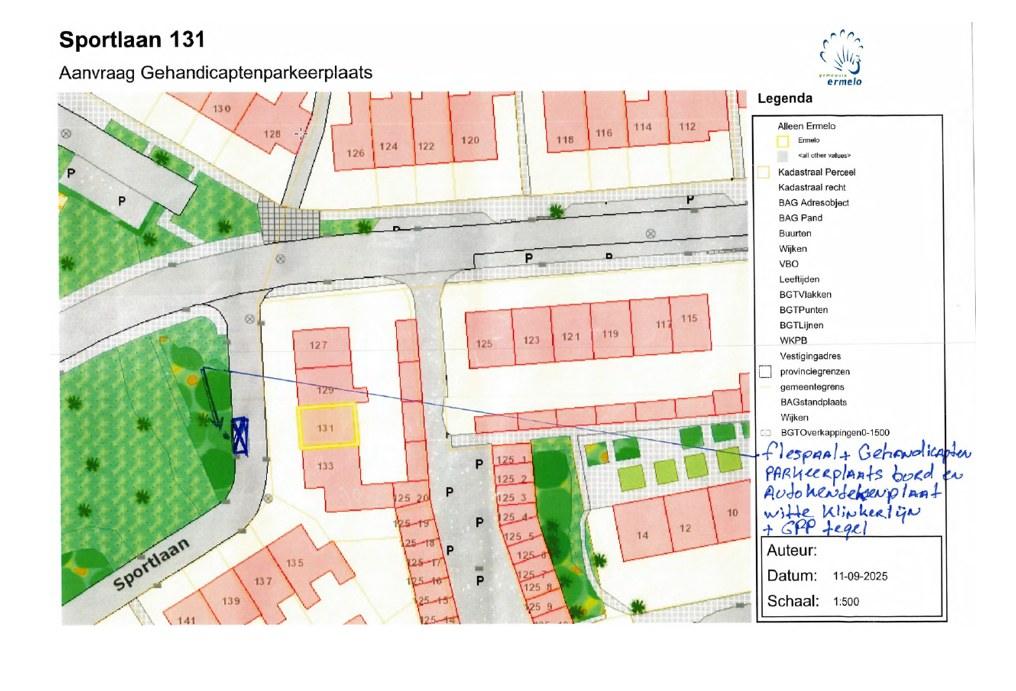The height and width of the screenshot is (691, 1016).
Task: Select the yellow-outlined parcel 131
Action: coord(326,426)
